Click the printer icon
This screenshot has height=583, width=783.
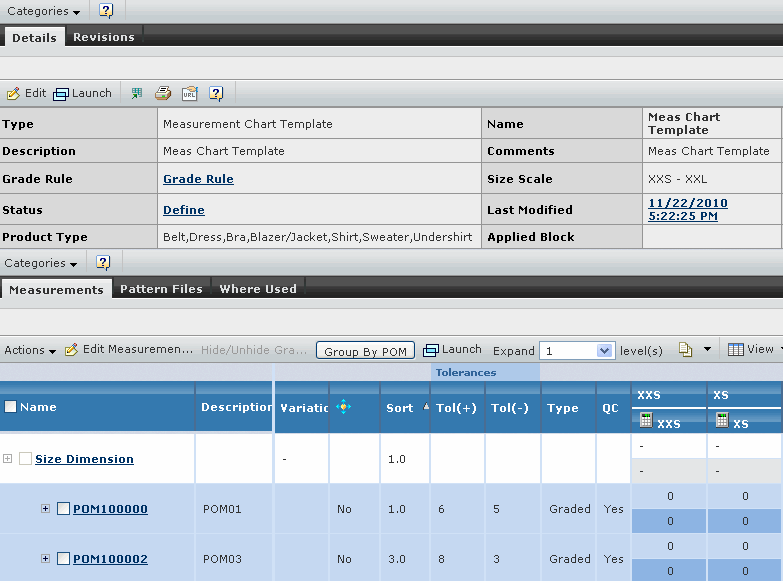tap(163, 93)
